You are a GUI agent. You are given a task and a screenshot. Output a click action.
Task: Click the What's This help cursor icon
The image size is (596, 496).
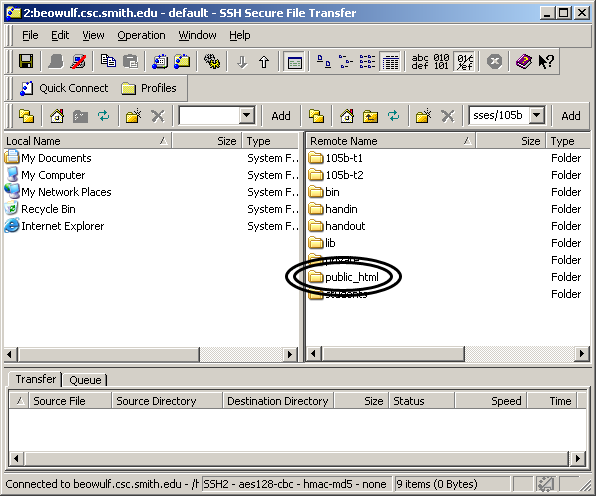tap(546, 61)
